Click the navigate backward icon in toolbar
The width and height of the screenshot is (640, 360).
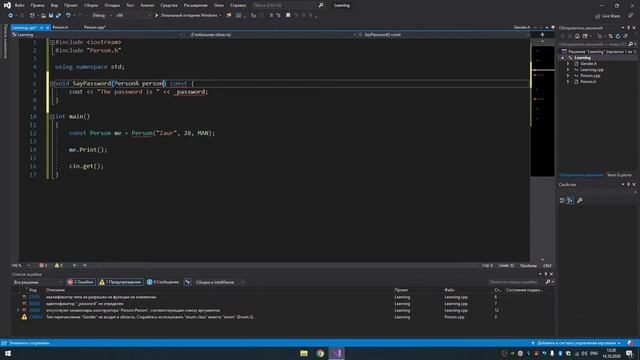10,15
